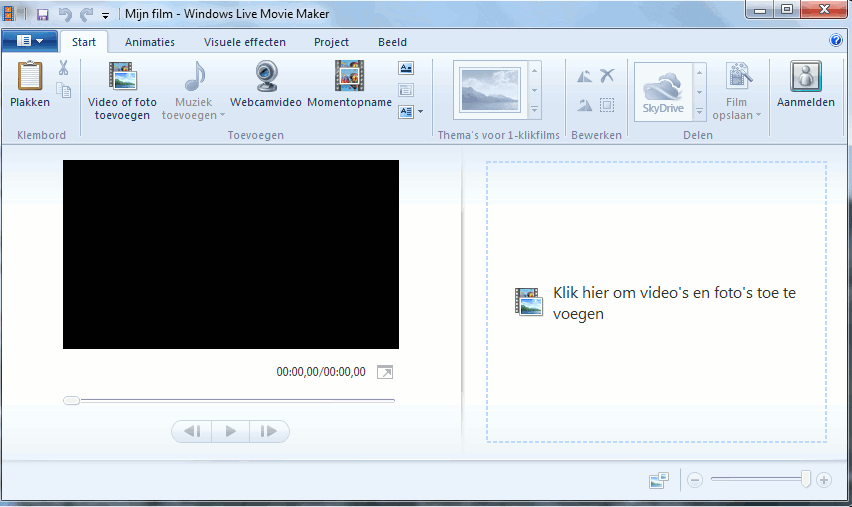The width and height of the screenshot is (852, 507).
Task: Play the preview video
Action: 230,431
